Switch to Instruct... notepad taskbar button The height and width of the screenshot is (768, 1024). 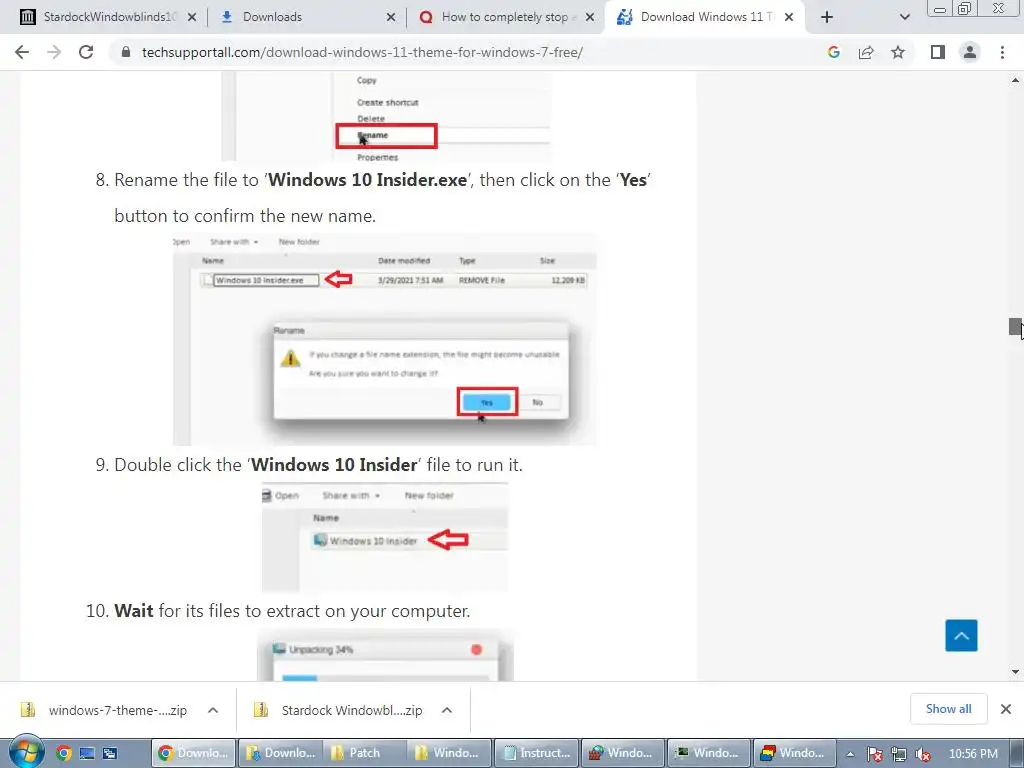tap(537, 753)
